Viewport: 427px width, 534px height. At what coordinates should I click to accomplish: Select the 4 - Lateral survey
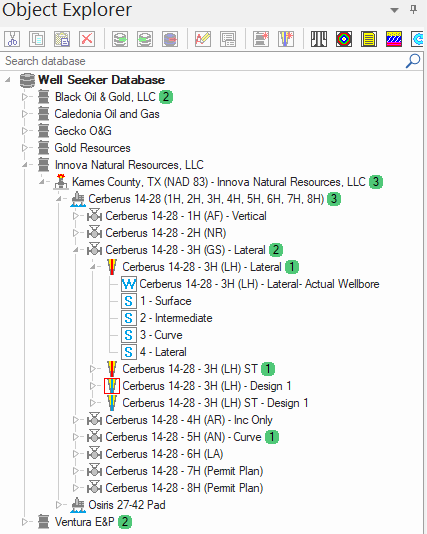(x=163, y=352)
